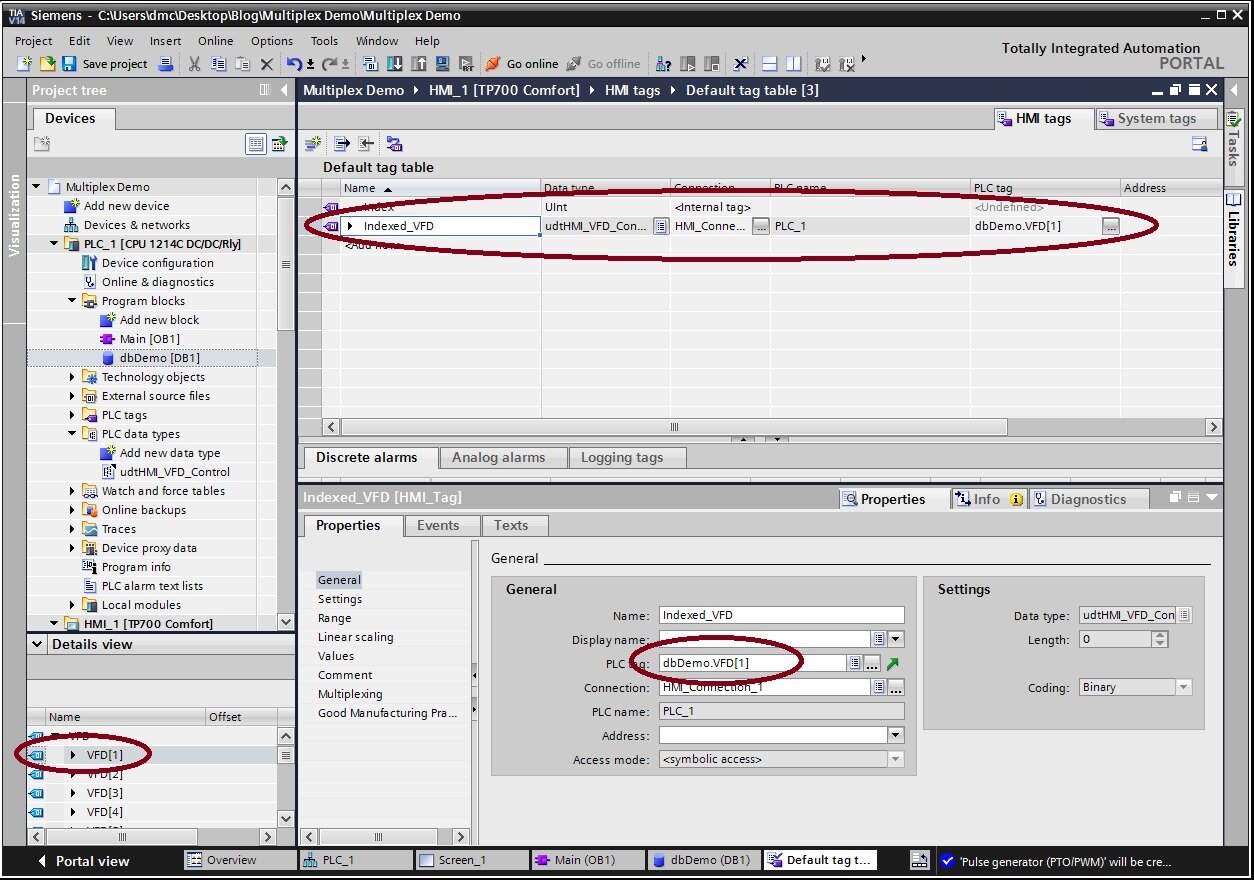
Task: Click the import tags icon above tag table
Action: tap(365, 144)
